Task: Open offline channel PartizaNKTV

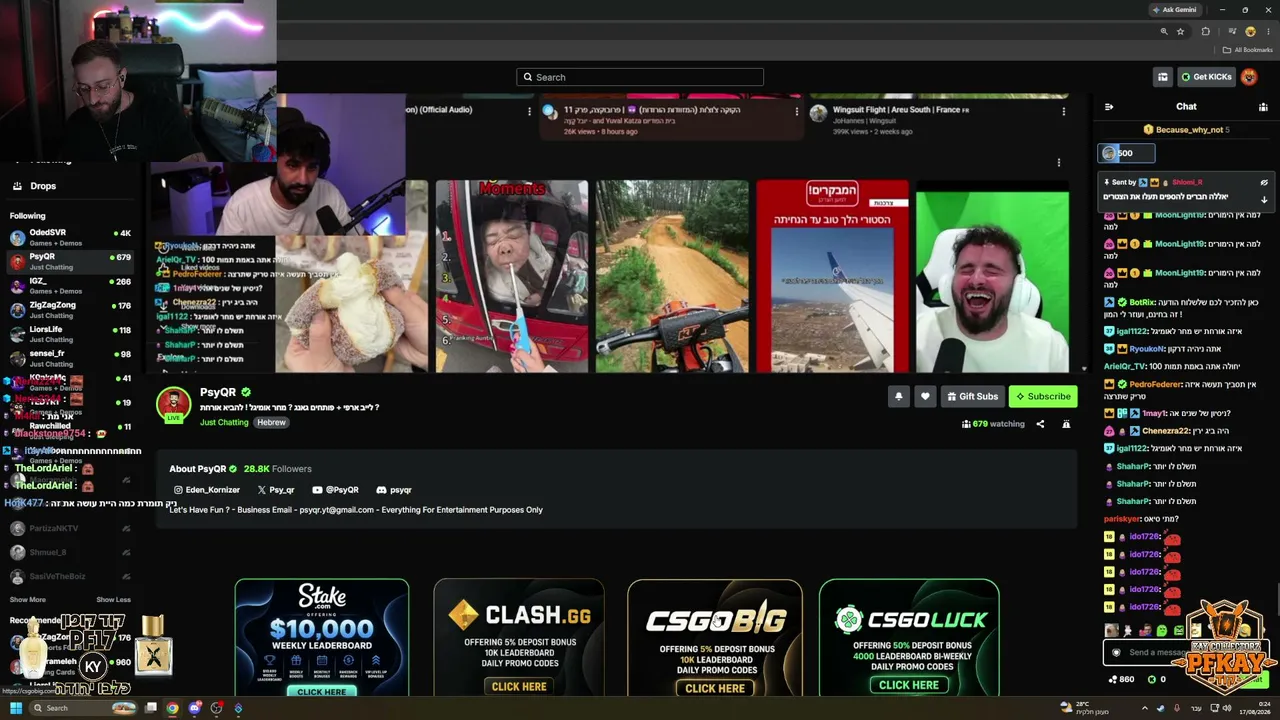Action: pos(70,528)
